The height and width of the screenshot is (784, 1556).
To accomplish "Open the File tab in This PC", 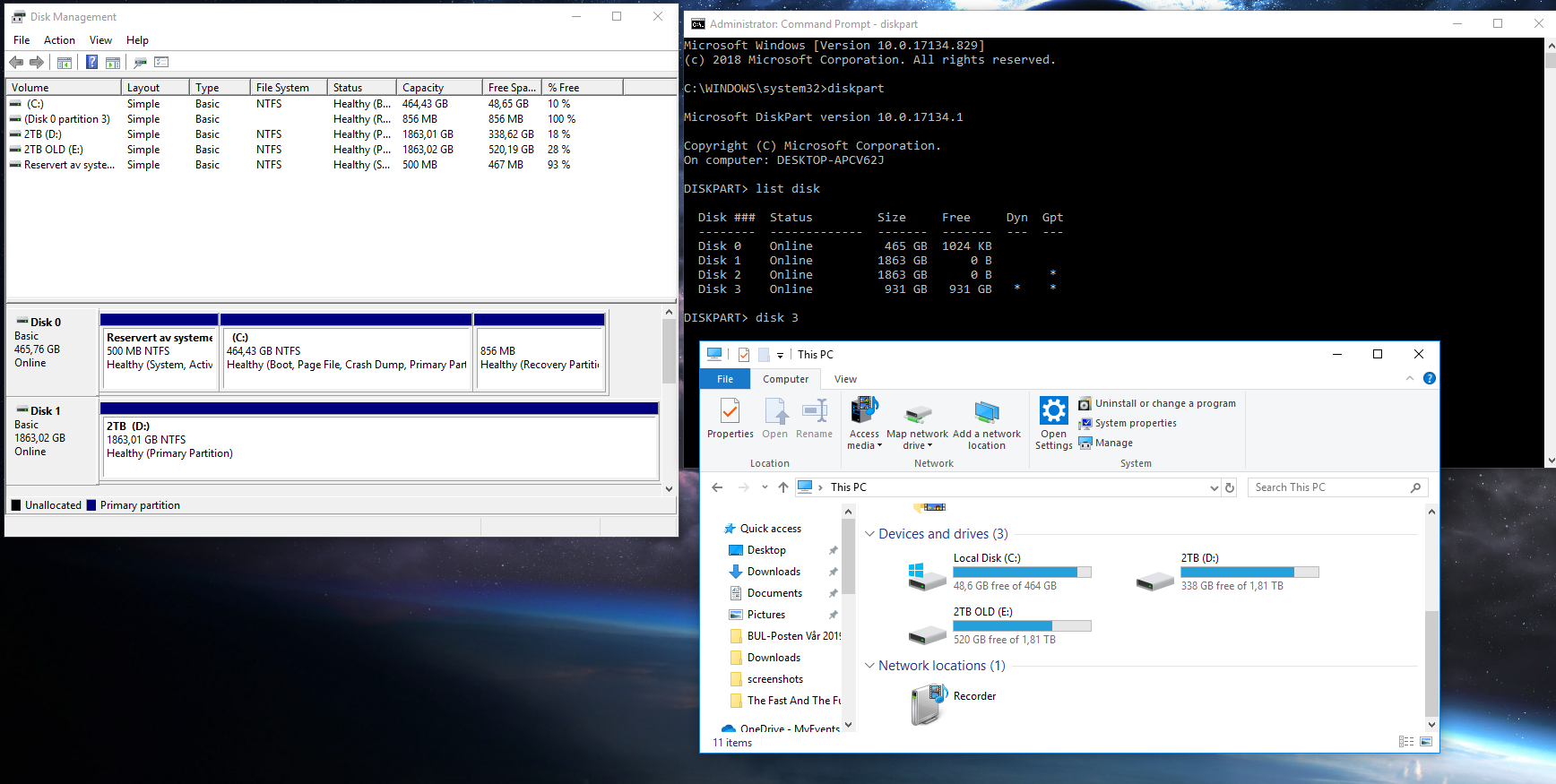I will [x=725, y=379].
